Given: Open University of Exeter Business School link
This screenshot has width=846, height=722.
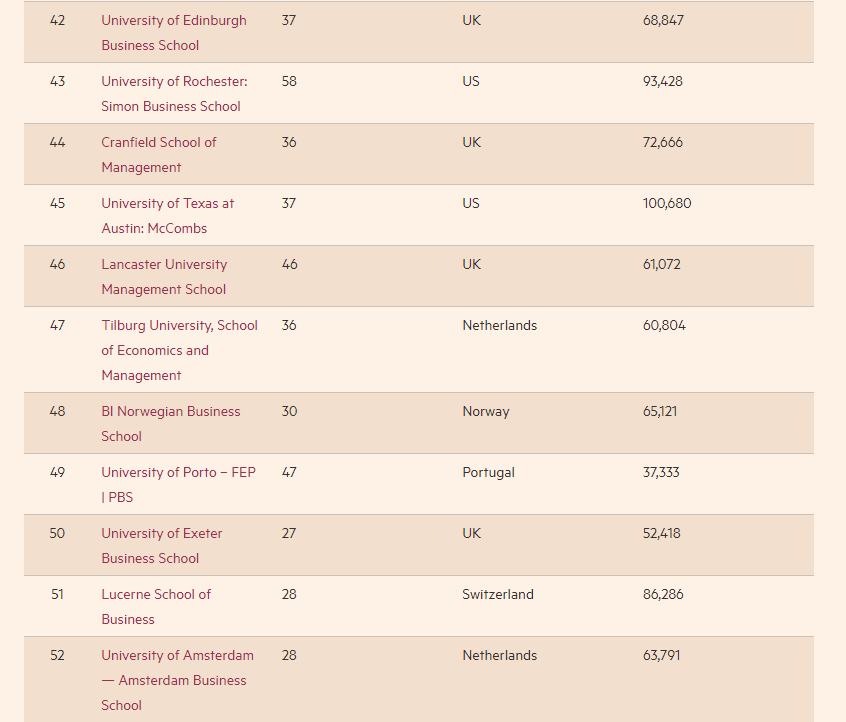Looking at the screenshot, I should coord(162,546).
